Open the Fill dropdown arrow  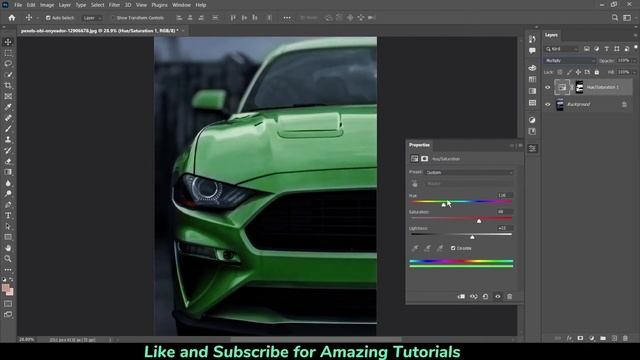point(634,72)
